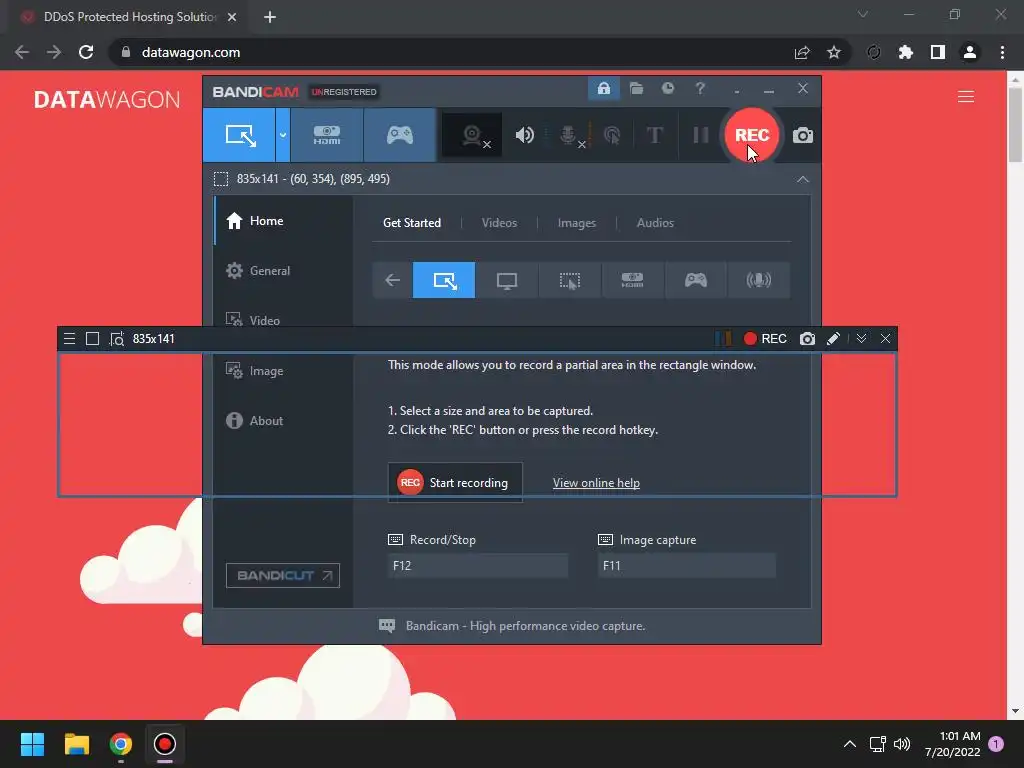
Task: Open a new browser tab
Action: [270, 17]
